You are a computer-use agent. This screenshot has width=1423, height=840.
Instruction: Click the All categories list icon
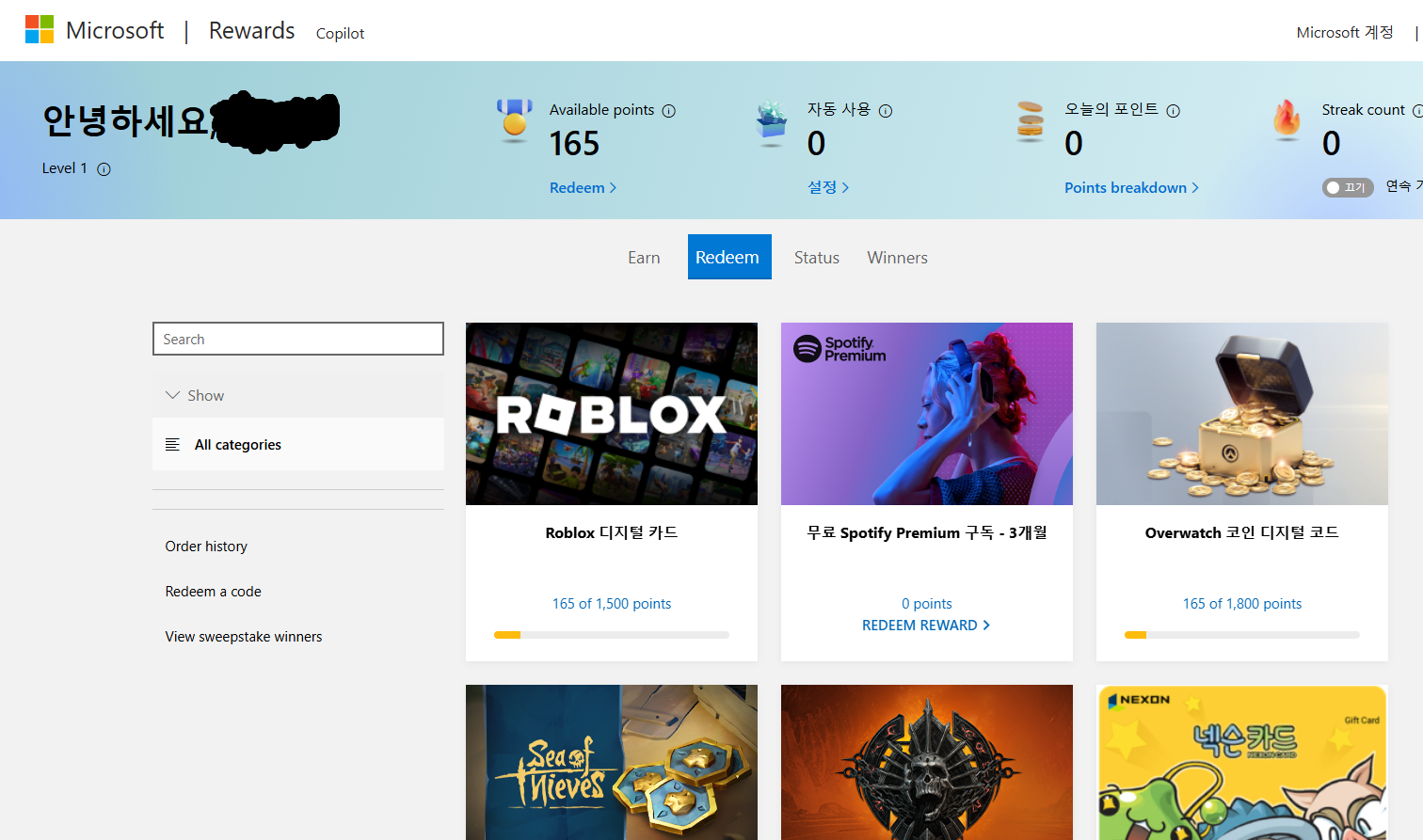click(172, 444)
